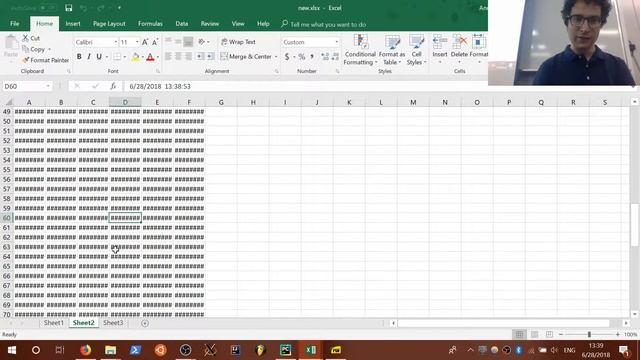Open the Insert ribbon tab

click(73, 24)
